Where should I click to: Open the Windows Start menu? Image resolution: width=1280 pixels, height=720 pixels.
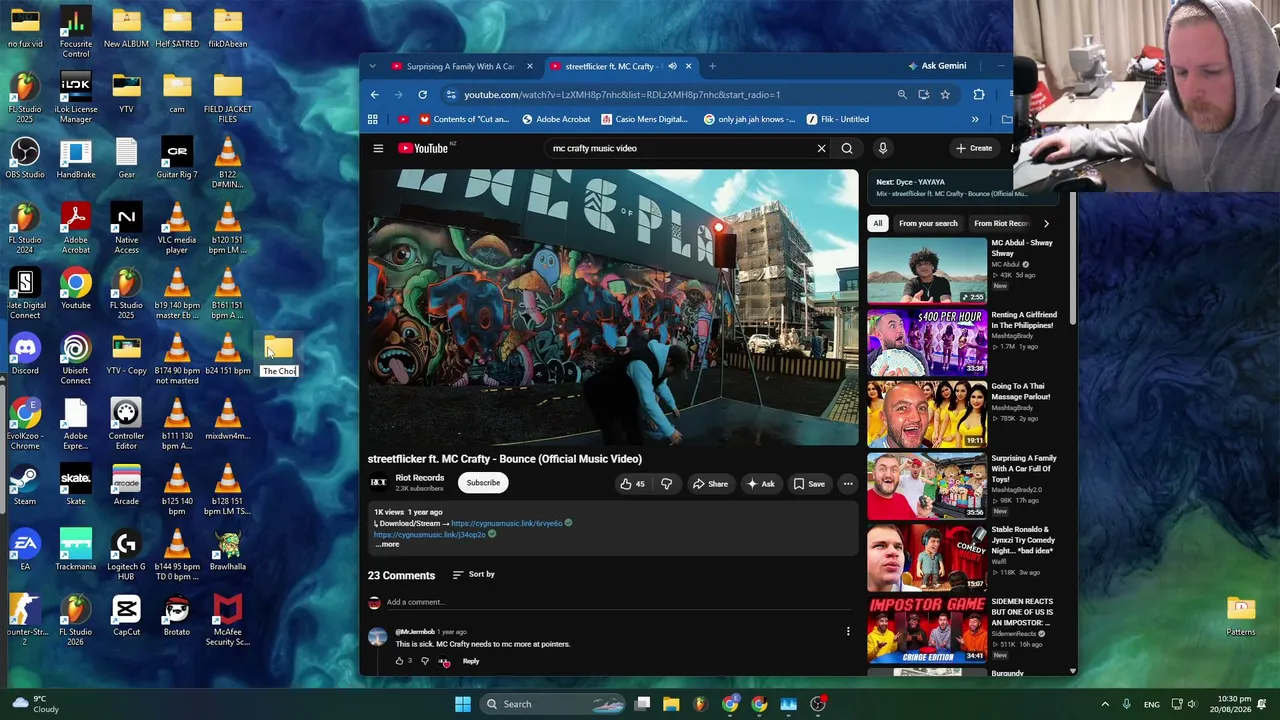tap(462, 704)
